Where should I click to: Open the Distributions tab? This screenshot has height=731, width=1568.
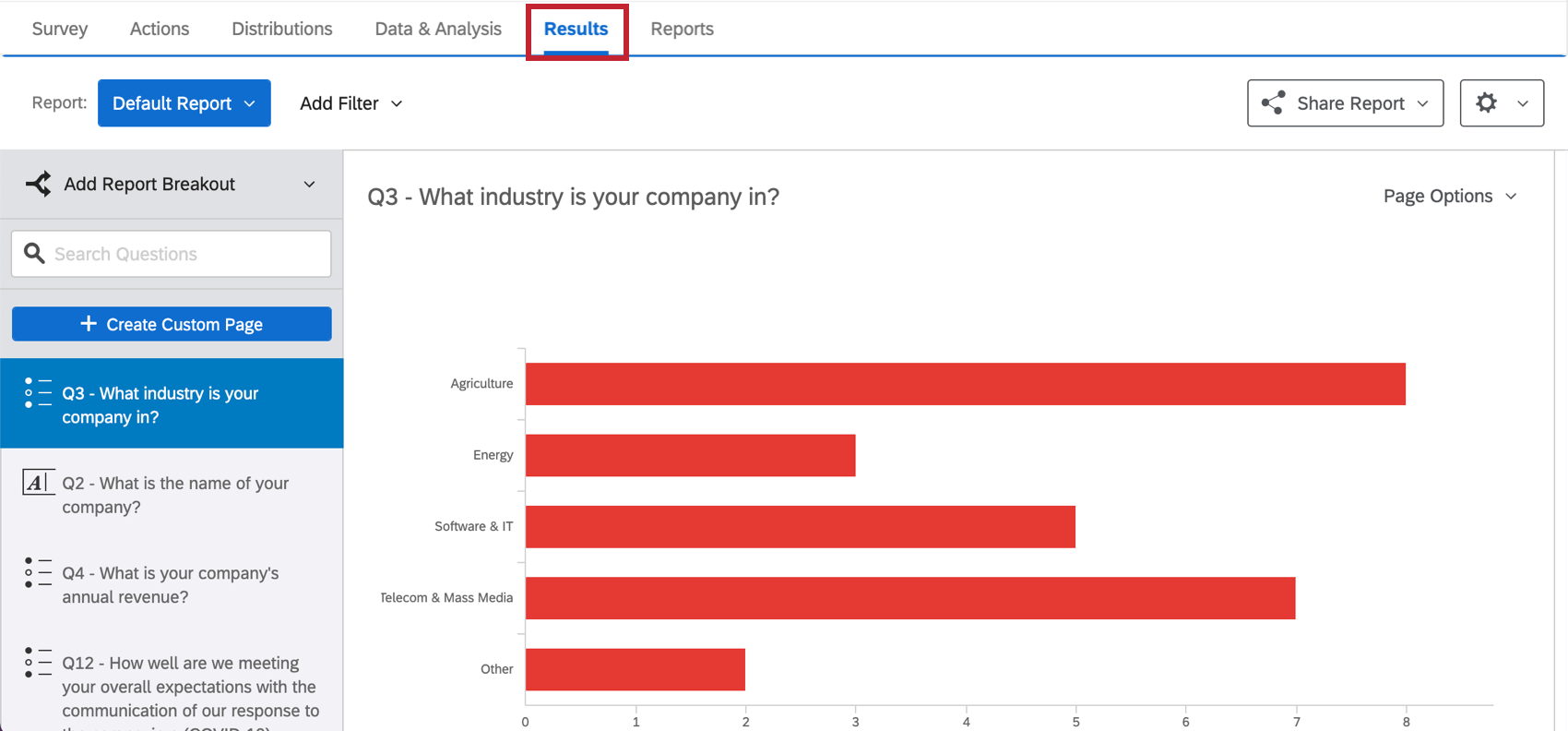[x=281, y=29]
